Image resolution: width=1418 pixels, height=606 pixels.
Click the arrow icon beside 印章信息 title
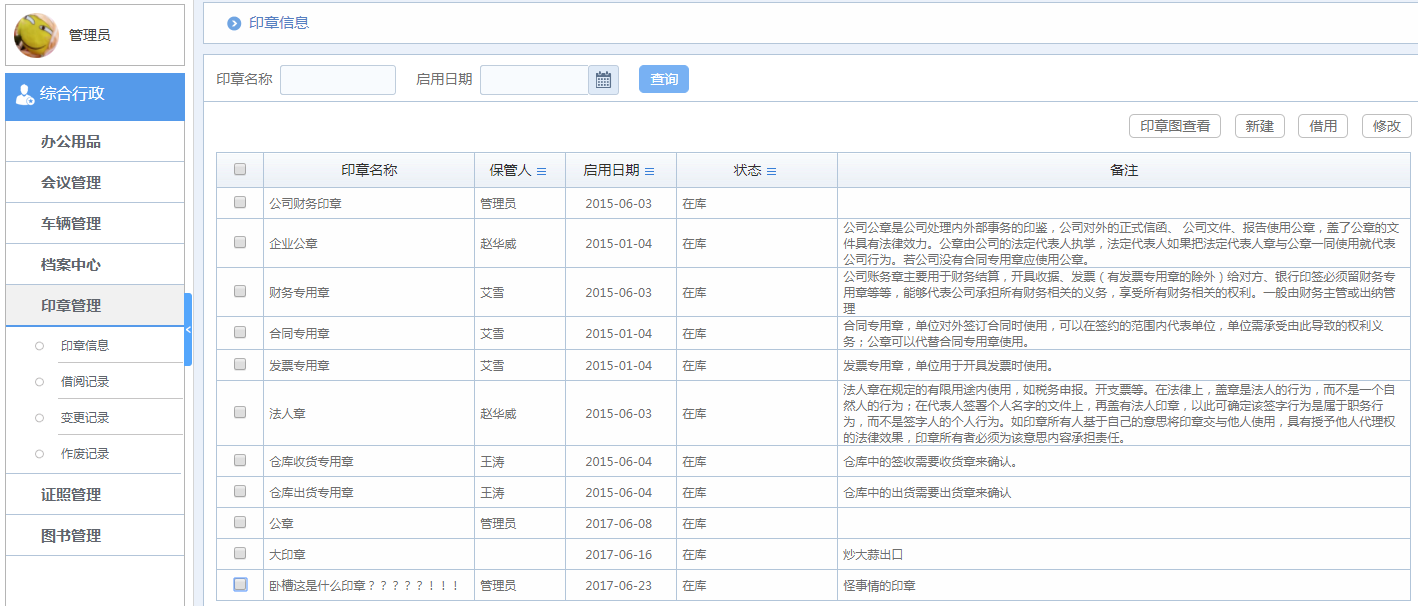[234, 23]
